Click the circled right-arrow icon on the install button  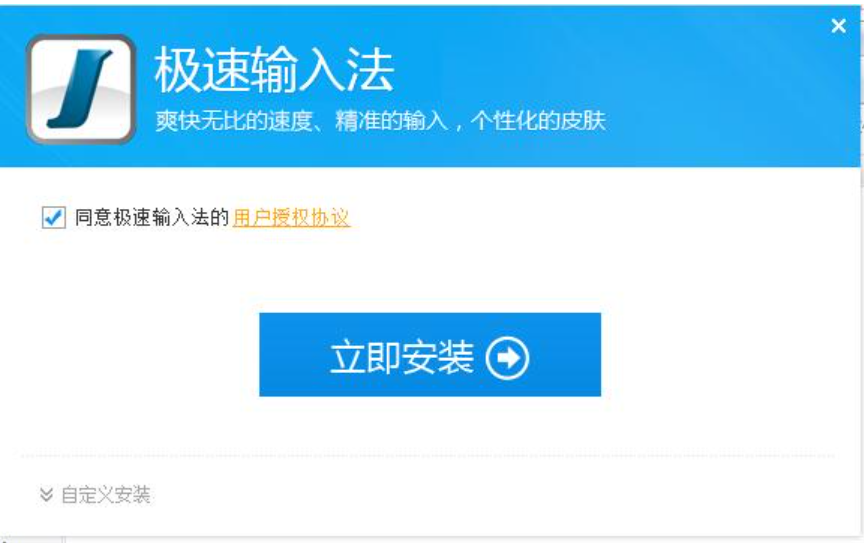(506, 358)
